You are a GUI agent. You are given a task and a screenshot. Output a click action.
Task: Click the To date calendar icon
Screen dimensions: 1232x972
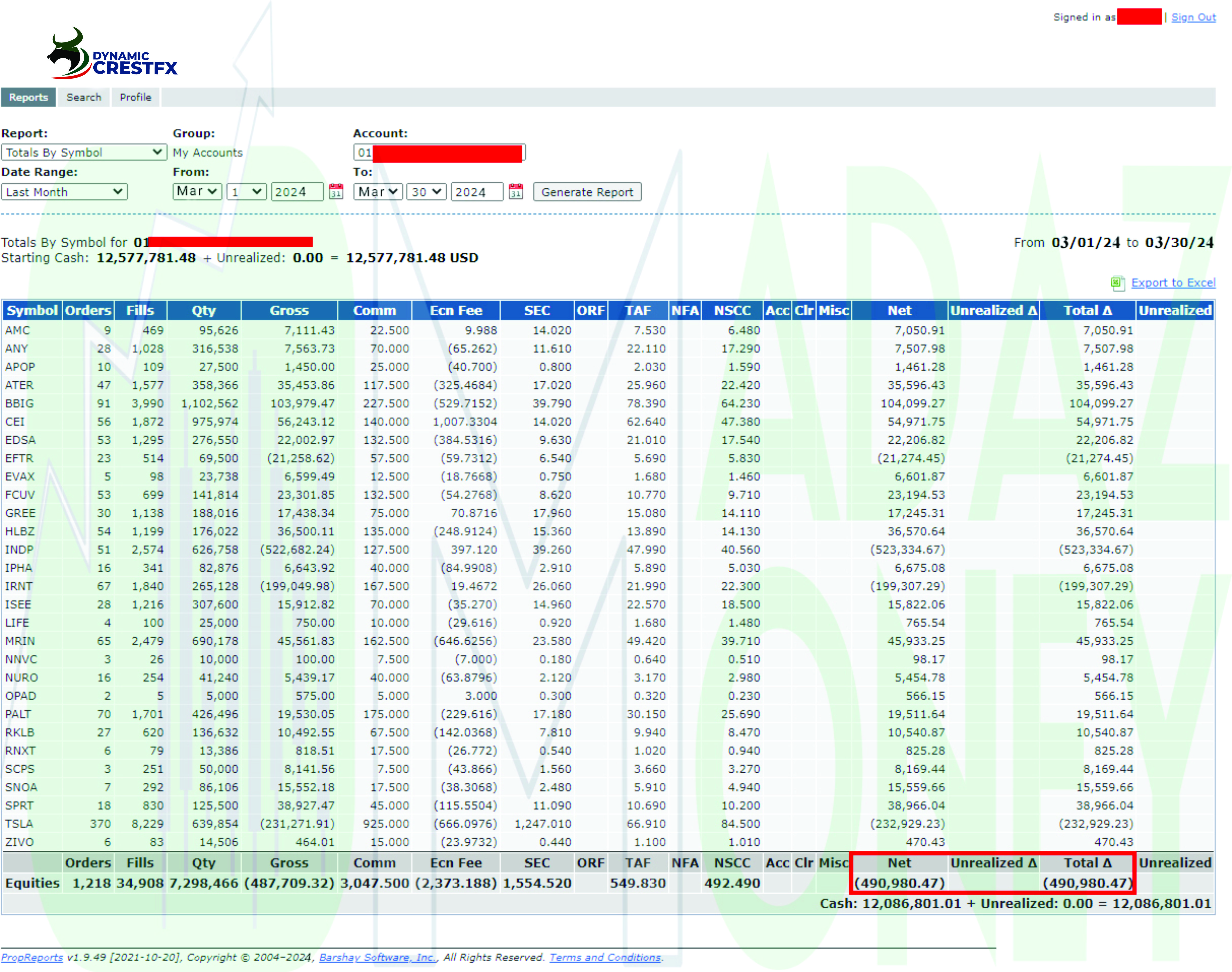coord(516,191)
